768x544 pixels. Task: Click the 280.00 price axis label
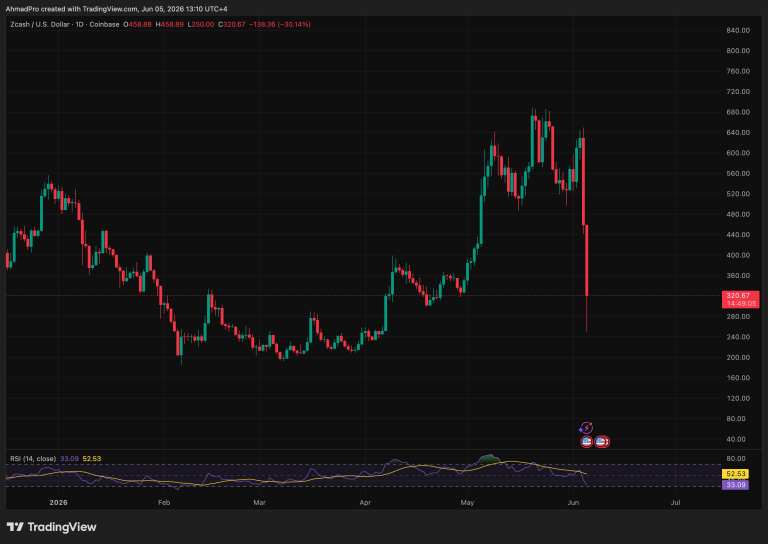738,316
